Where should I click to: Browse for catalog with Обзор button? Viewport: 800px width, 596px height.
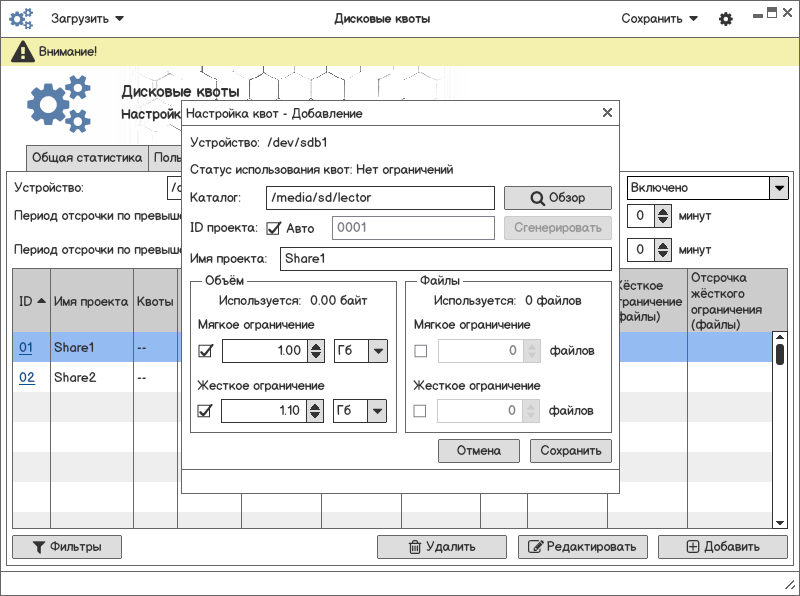tap(557, 198)
